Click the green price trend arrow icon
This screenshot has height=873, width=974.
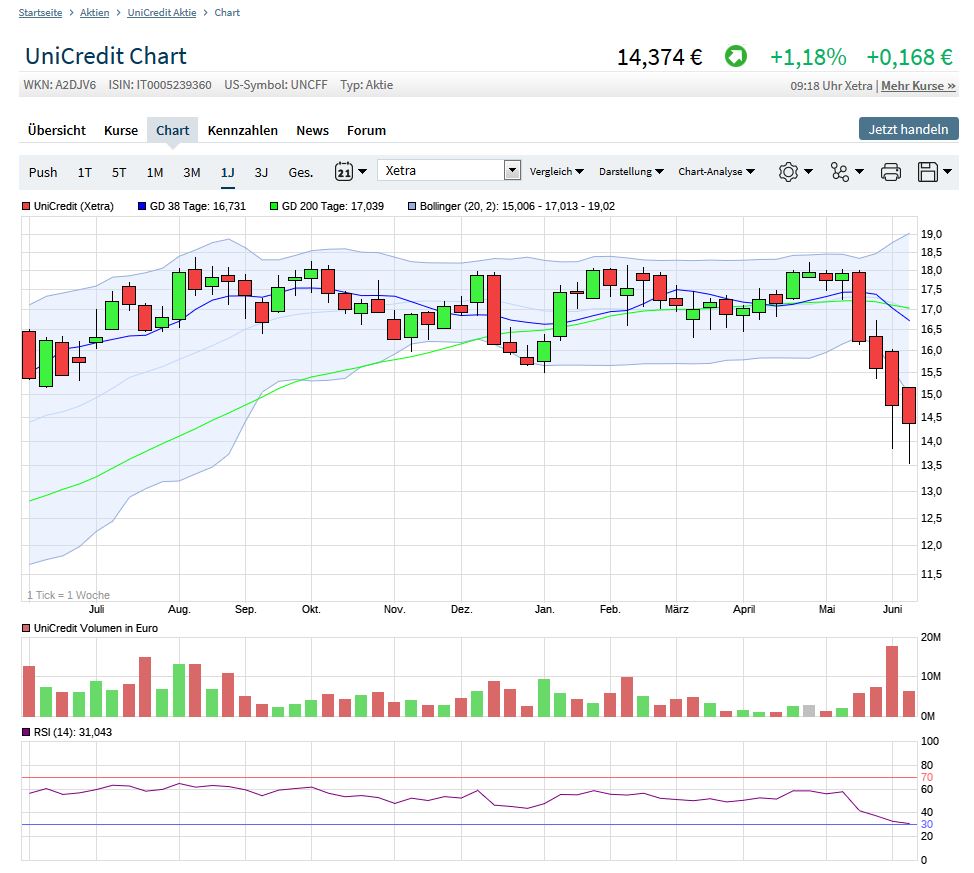tap(736, 57)
